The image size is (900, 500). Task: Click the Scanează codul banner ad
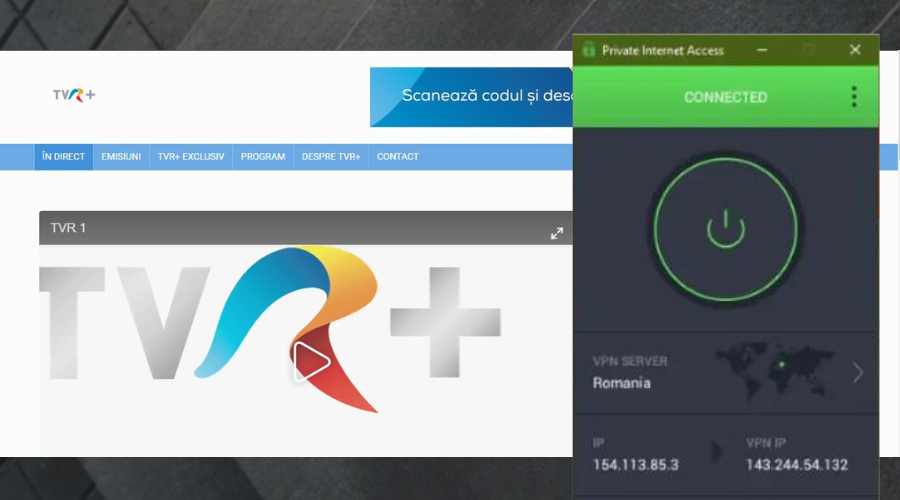click(471, 96)
